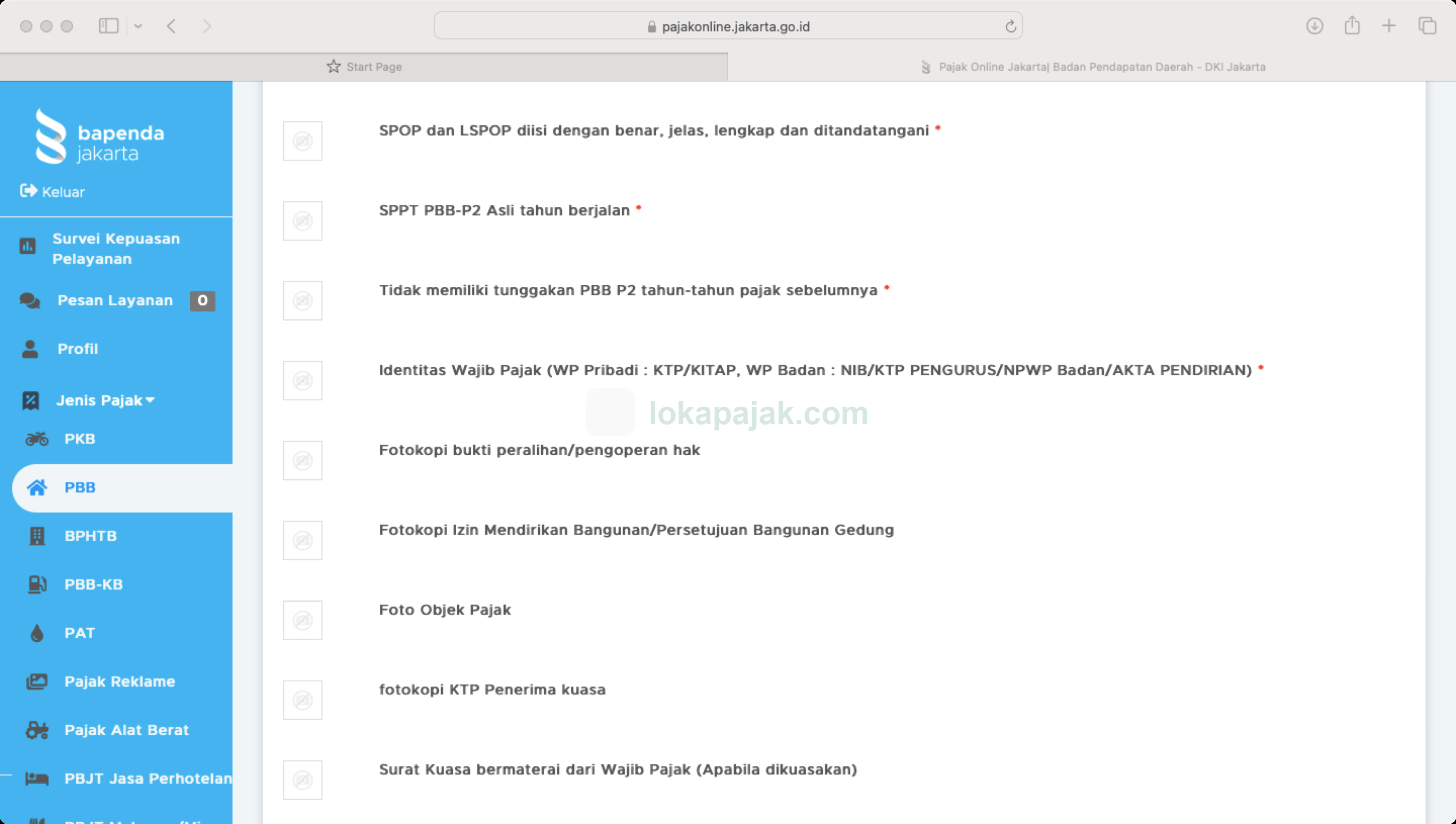Click the bapenda jakarta logo

click(x=99, y=137)
